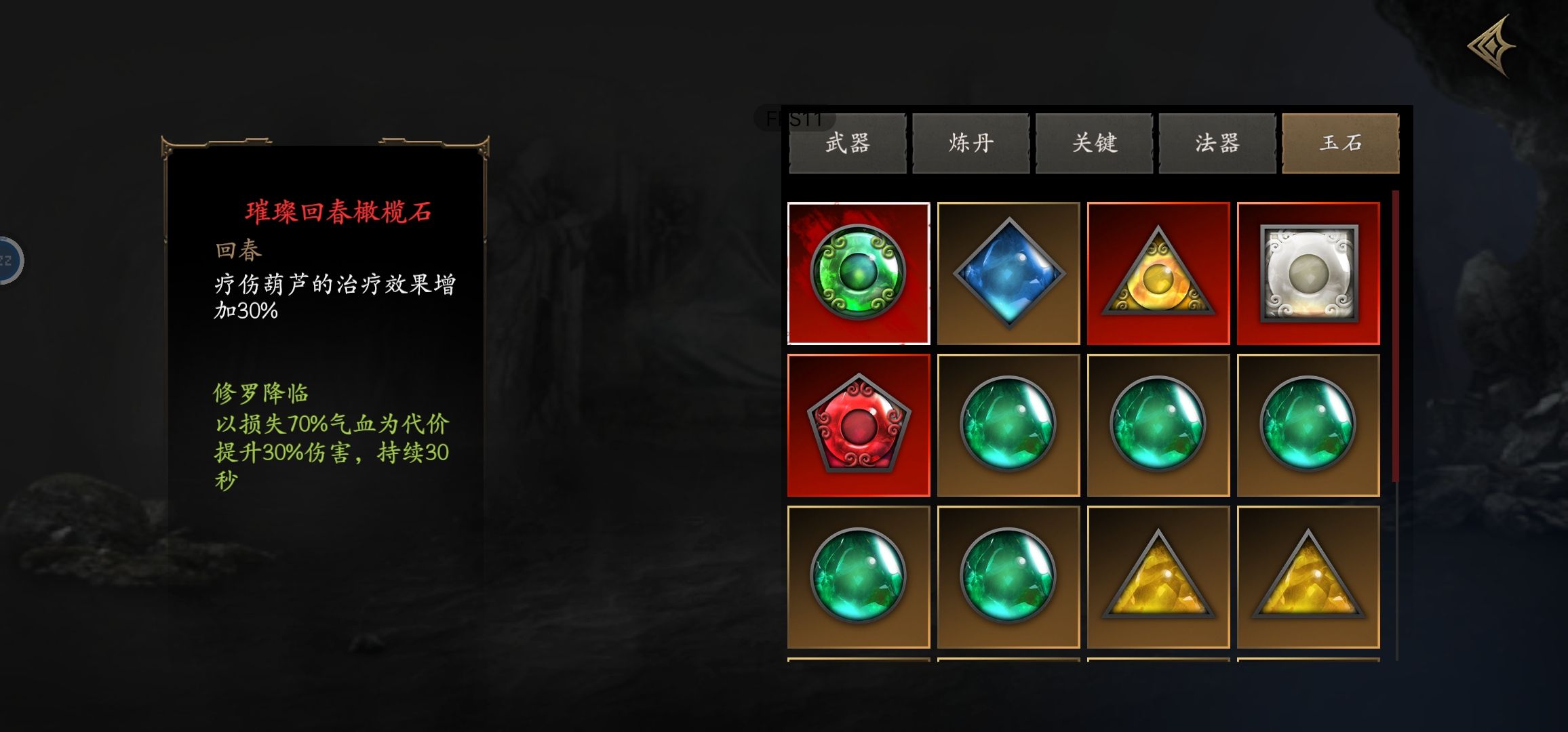This screenshot has width=1568, height=732.
Task: Pick the carved yellow triangle gem on red
Action: 1158,273
